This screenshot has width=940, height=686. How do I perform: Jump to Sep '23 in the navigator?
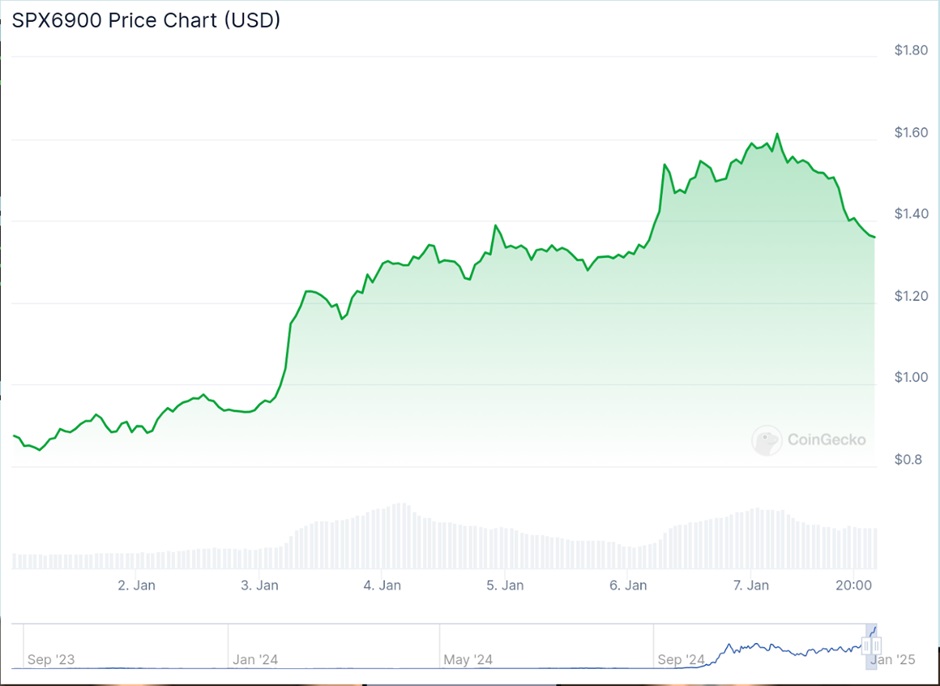tap(52, 659)
